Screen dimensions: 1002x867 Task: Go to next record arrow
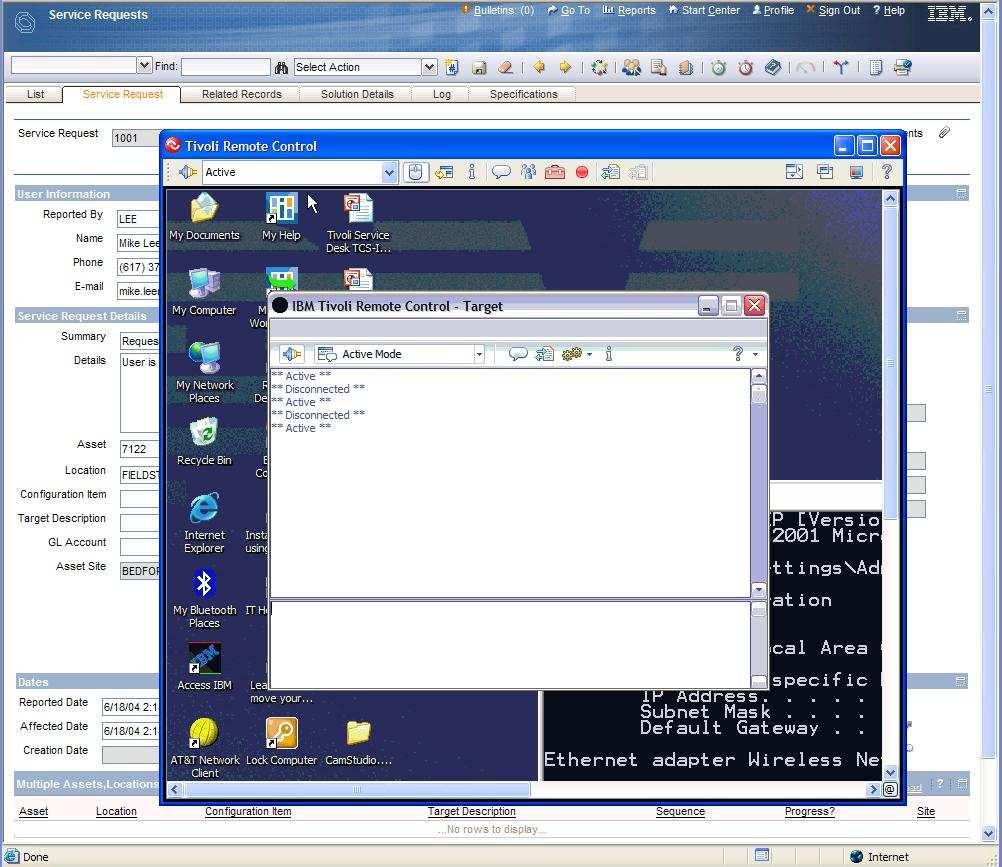click(565, 67)
